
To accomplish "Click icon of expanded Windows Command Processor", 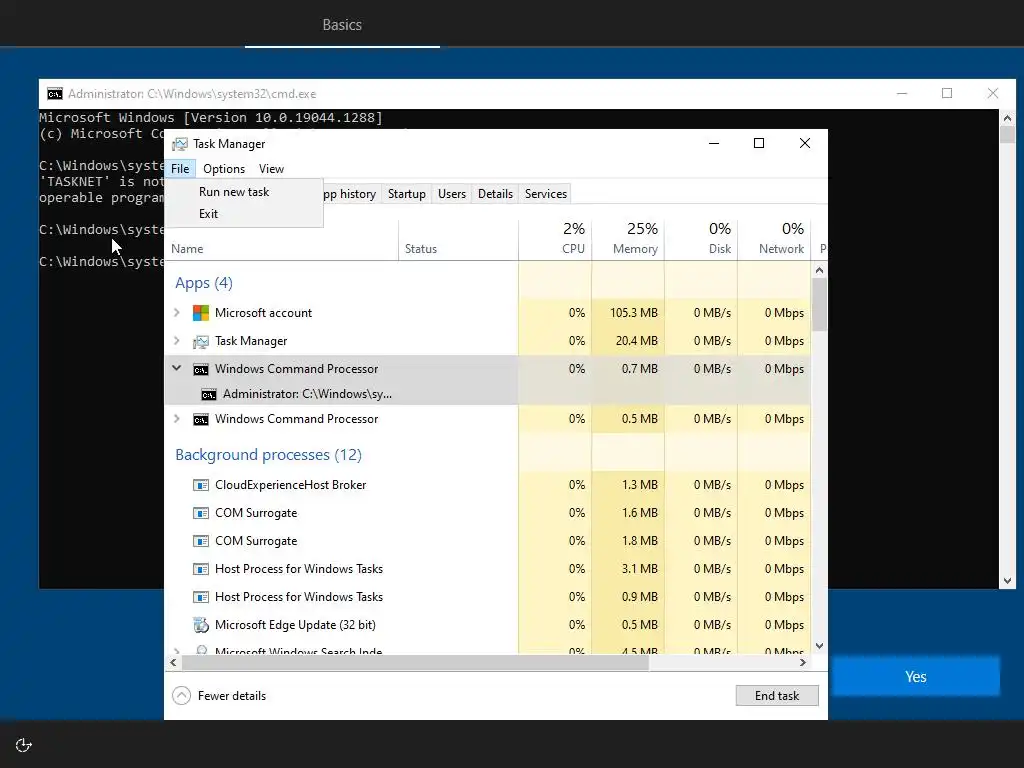I will (x=200, y=370).
